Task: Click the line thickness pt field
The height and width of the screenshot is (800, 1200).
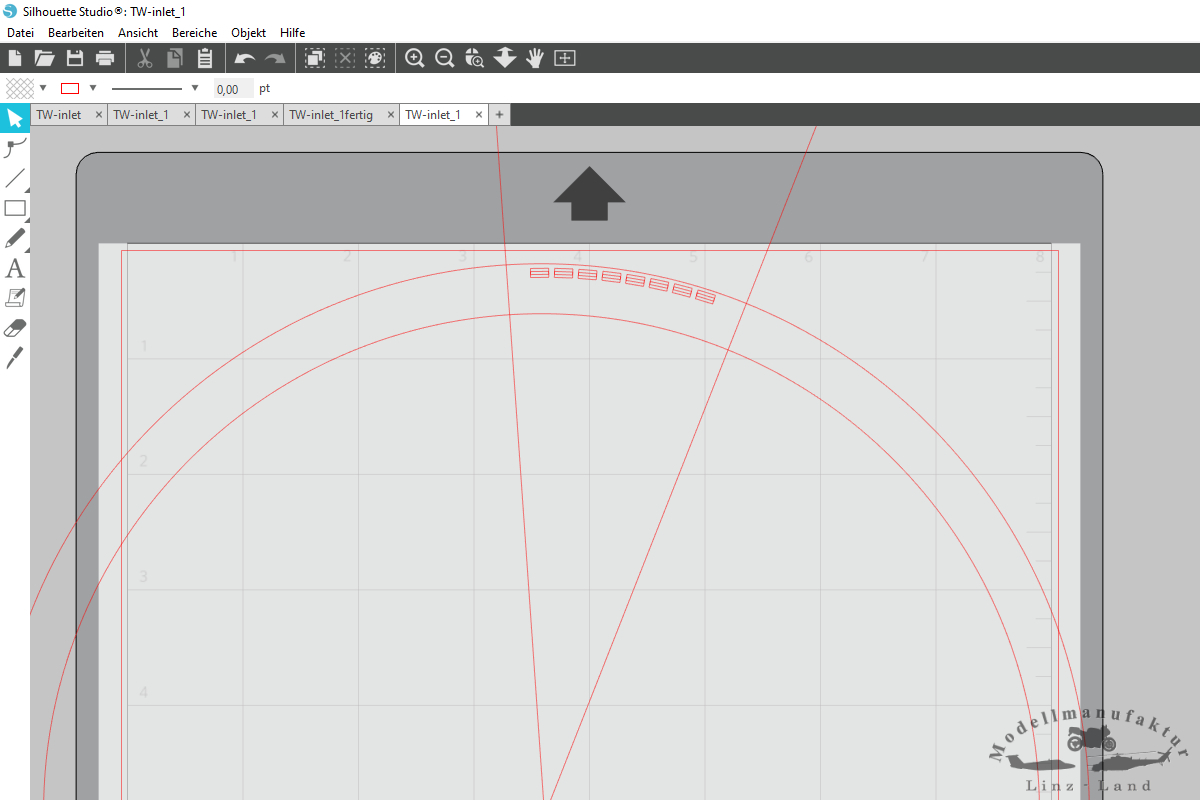Action: click(233, 89)
